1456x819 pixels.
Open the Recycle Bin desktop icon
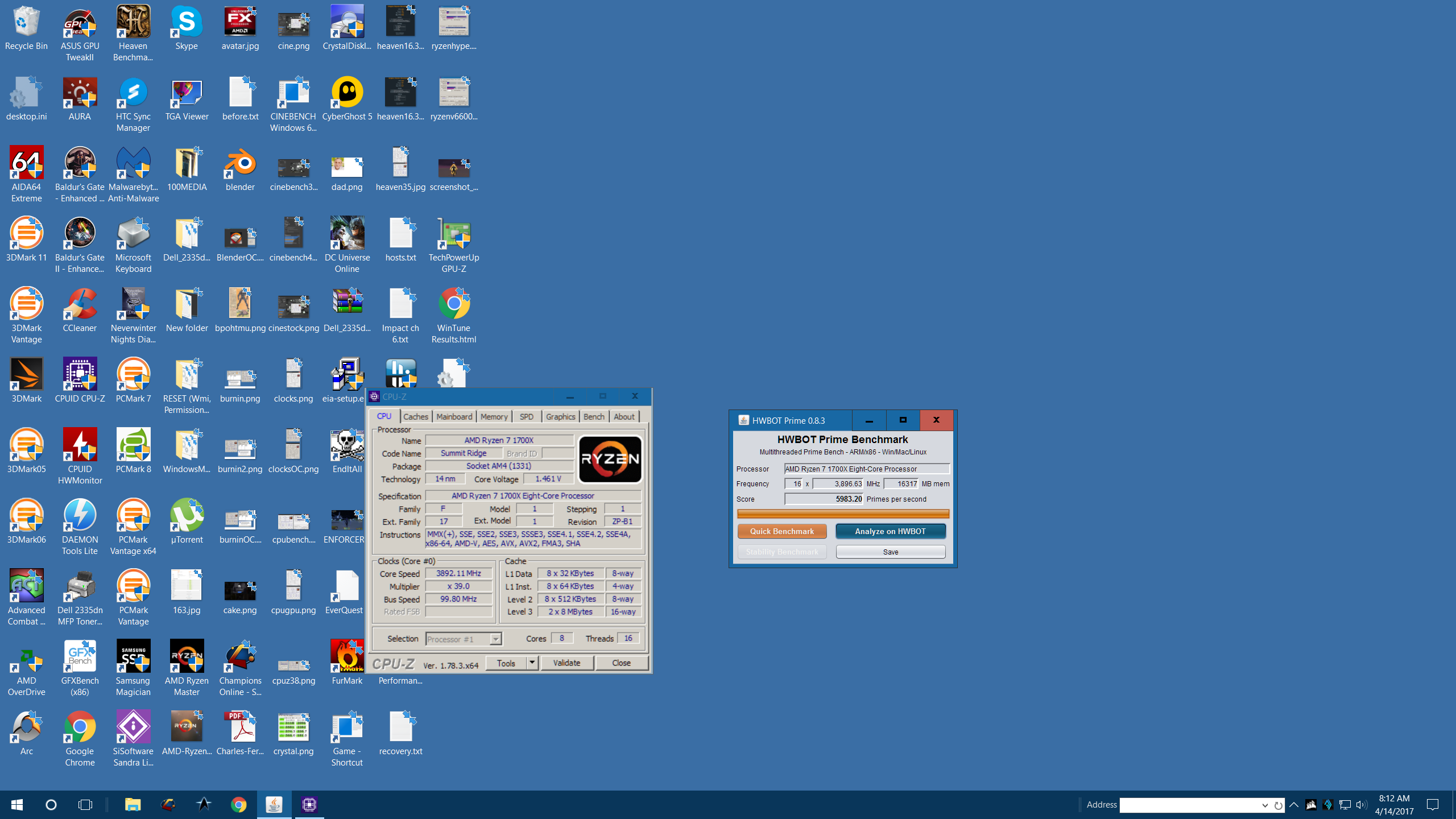click(x=26, y=28)
